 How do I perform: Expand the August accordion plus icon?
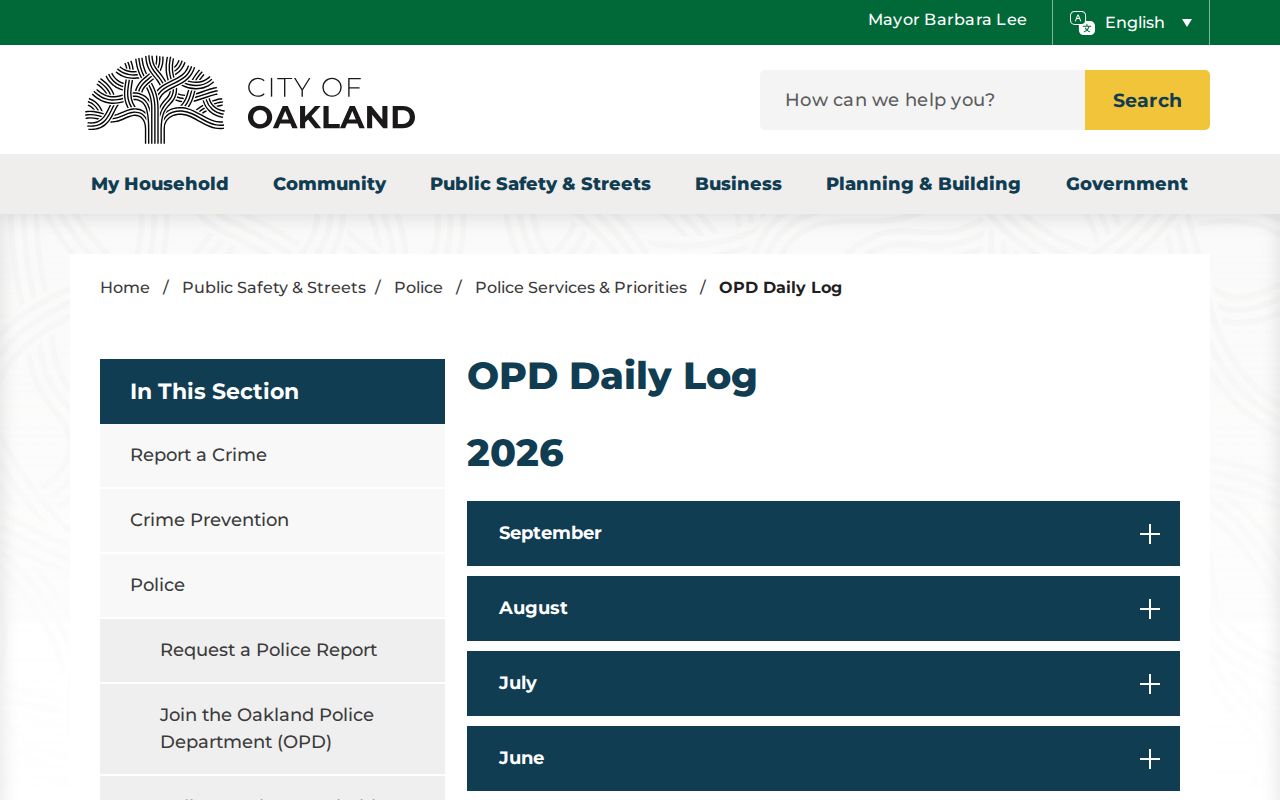[1150, 609]
